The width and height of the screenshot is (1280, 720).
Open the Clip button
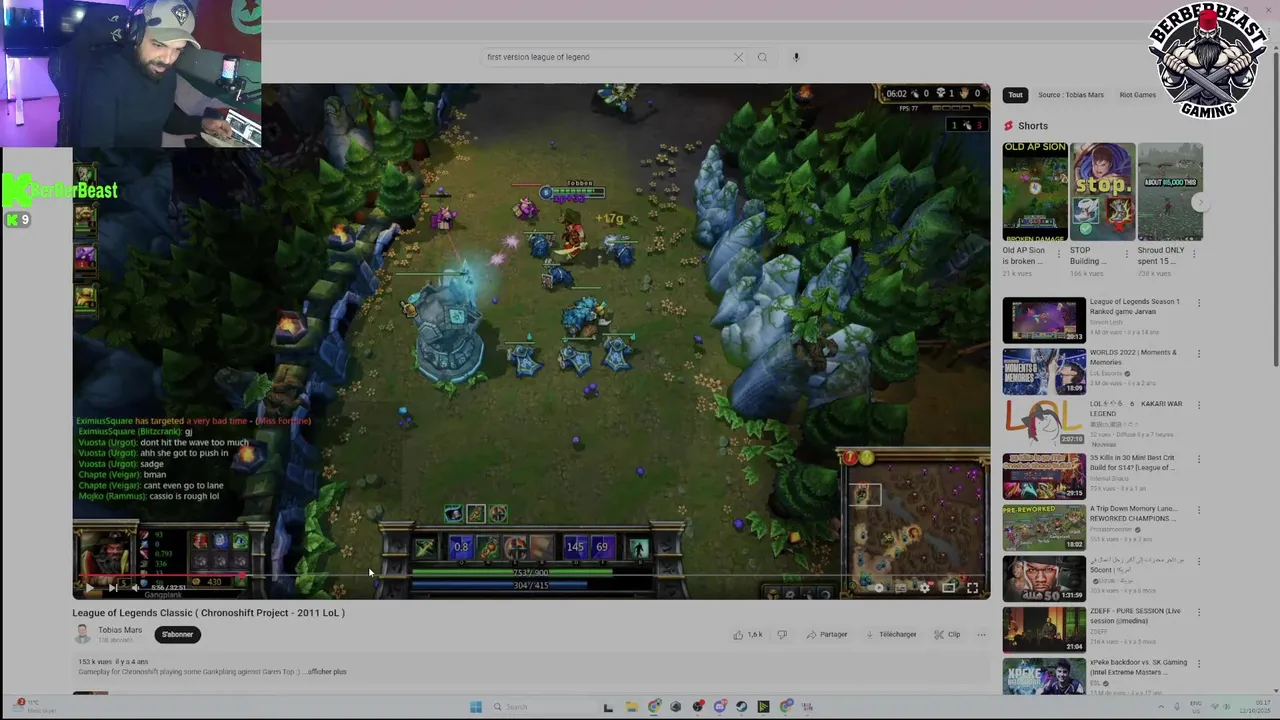tap(947, 634)
